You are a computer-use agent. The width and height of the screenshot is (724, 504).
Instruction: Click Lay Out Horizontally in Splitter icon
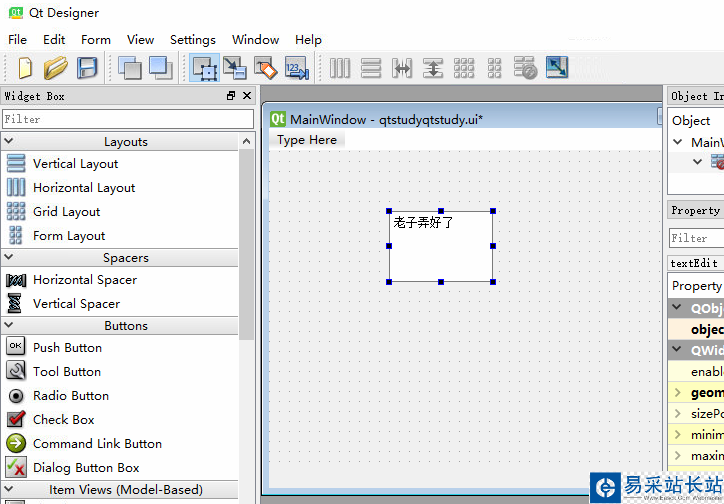click(402, 68)
